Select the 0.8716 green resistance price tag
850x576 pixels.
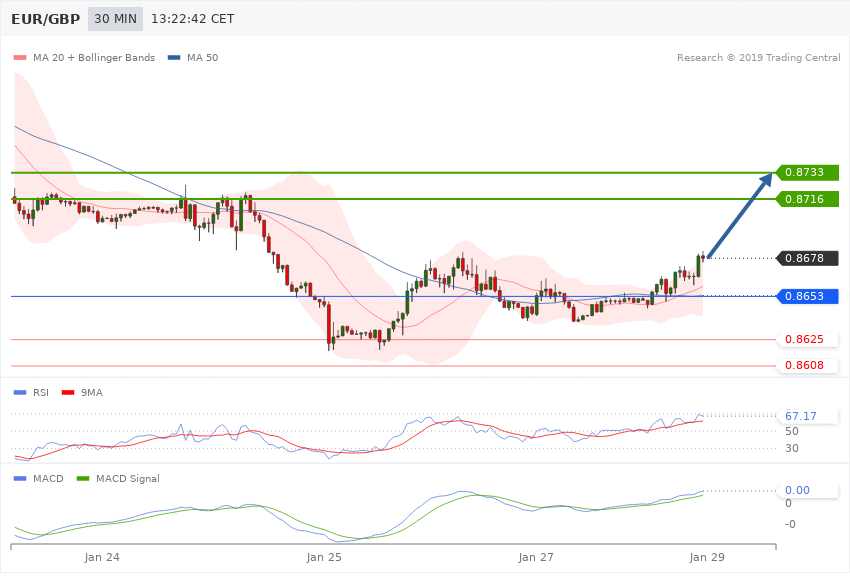(808, 199)
